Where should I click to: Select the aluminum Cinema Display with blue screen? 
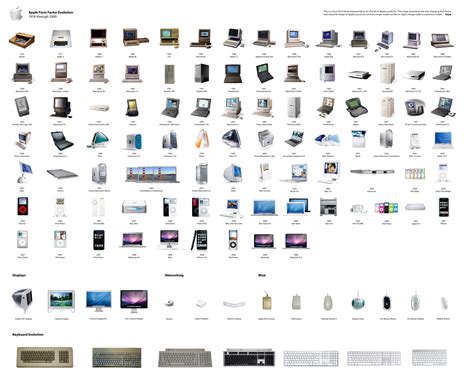(99, 301)
